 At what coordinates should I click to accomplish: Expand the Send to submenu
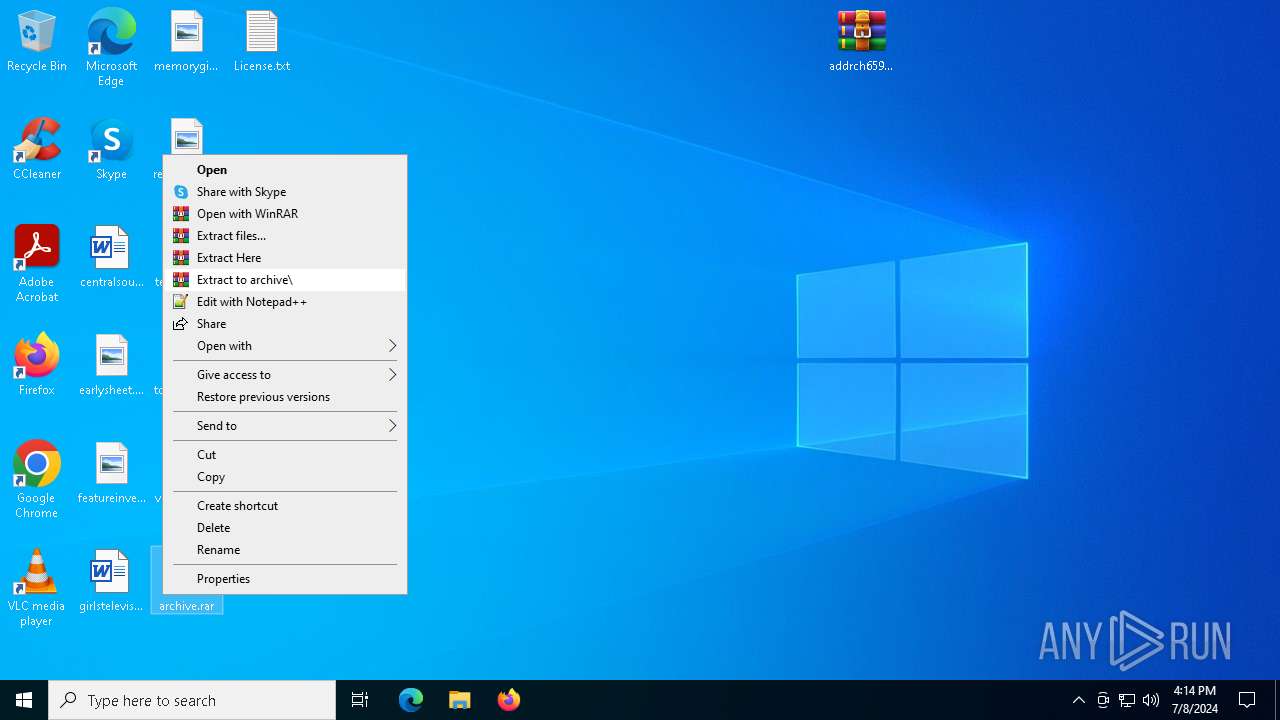285,426
